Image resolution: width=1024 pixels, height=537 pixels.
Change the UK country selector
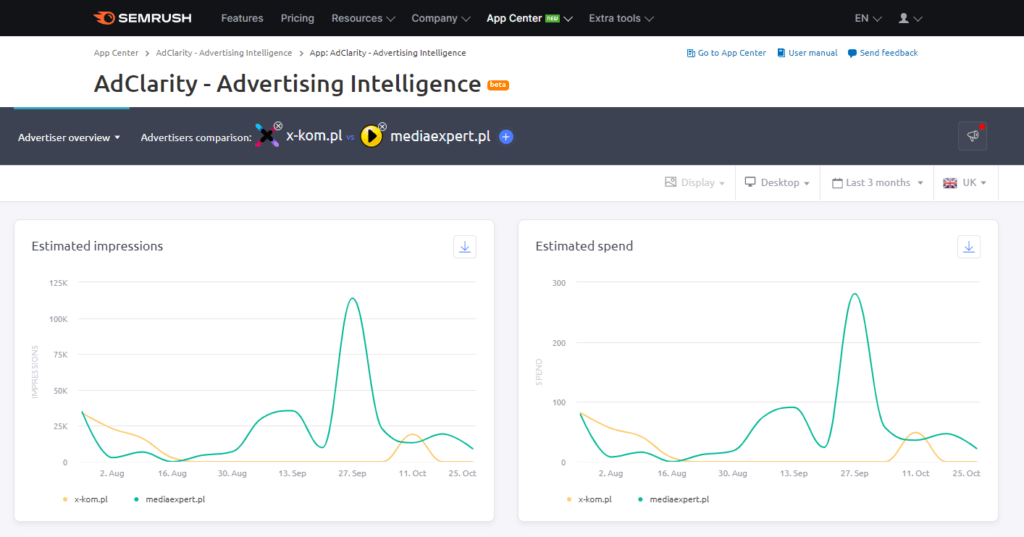965,183
